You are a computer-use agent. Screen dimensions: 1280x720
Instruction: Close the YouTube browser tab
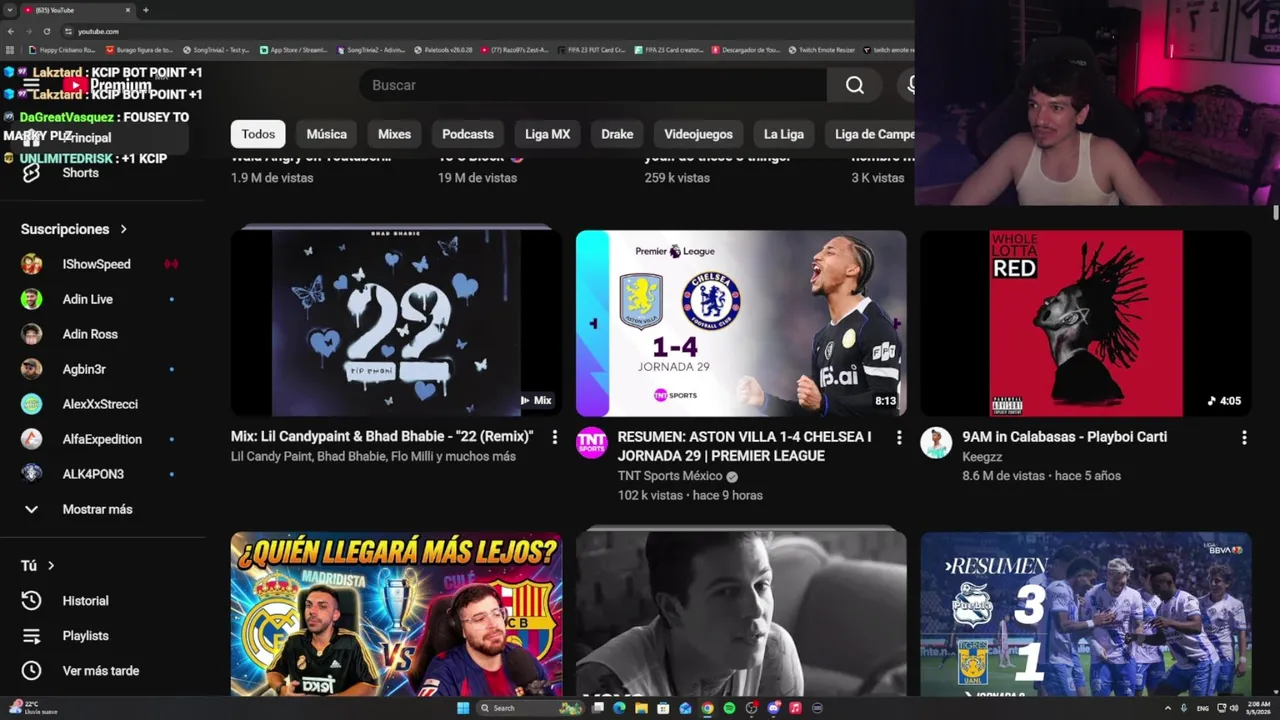pos(128,10)
